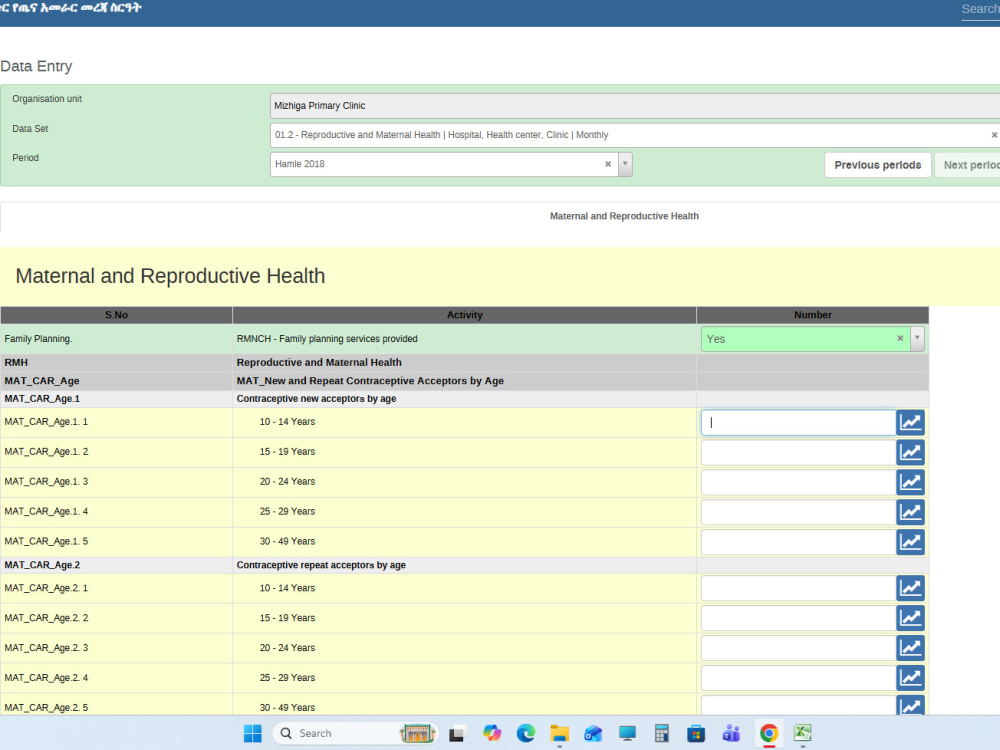Image resolution: width=1000 pixels, height=750 pixels.
Task: Launch Copilot from the taskbar
Action: pyautogui.click(x=492, y=733)
